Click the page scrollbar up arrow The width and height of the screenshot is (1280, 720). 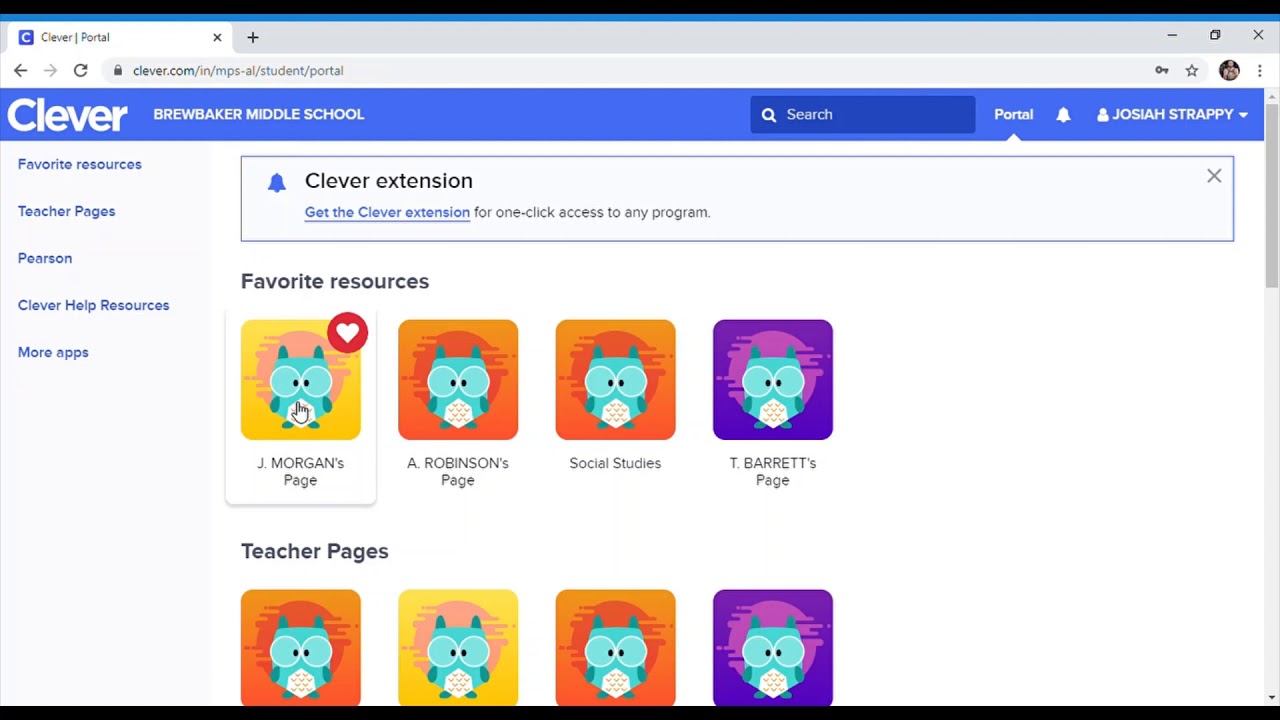coord(1272,97)
